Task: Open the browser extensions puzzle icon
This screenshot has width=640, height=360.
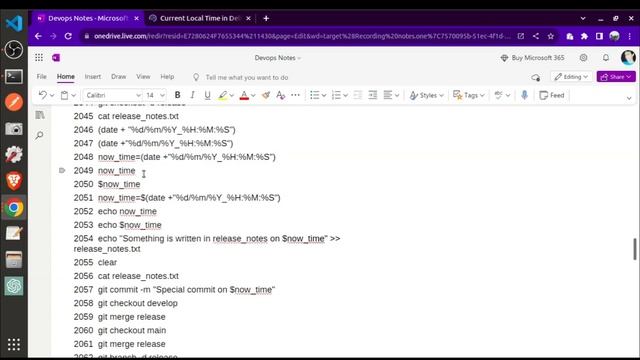Action: [584, 36]
